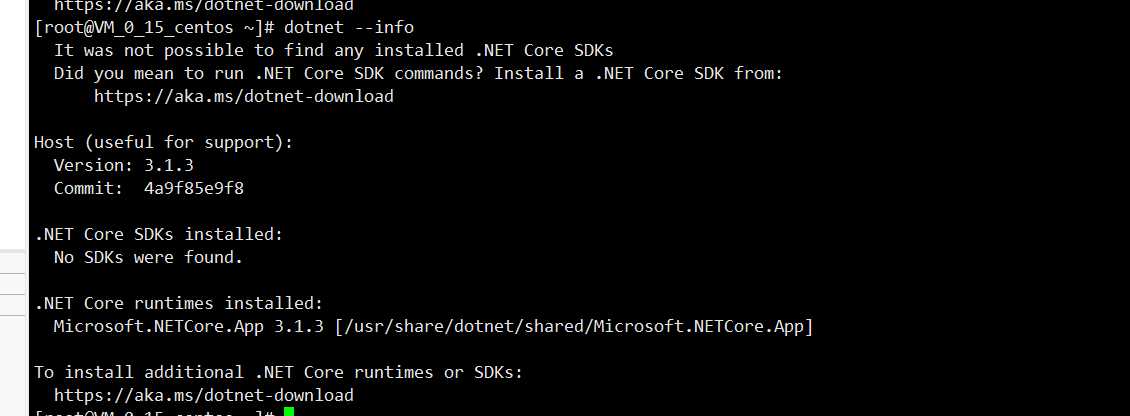Click the /usr/share/dotnet/shared/Microsoft.NETCore.App path
1130x416 pixels.
[x=574, y=327]
